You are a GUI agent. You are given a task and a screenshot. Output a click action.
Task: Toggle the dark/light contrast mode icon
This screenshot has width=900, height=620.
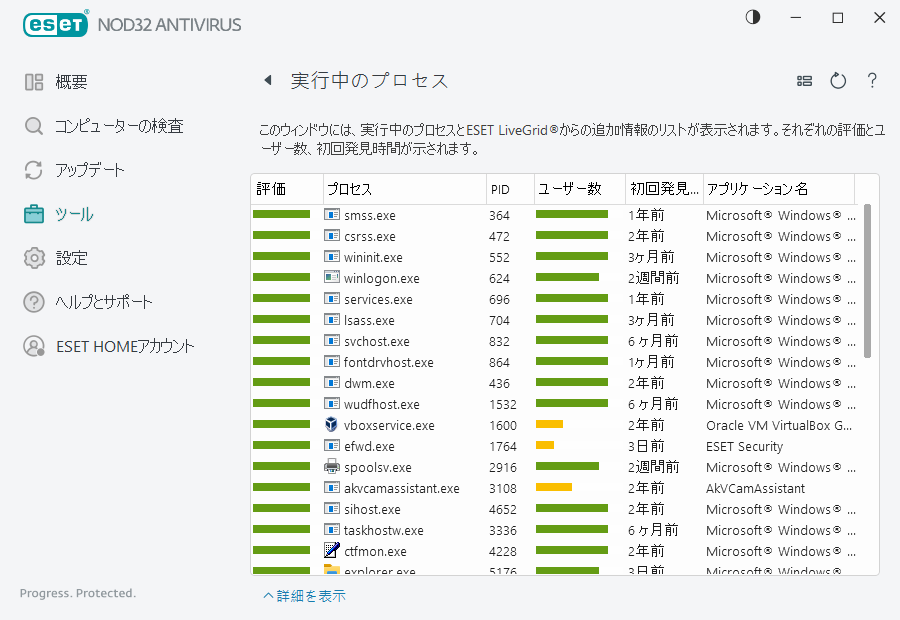click(x=752, y=18)
